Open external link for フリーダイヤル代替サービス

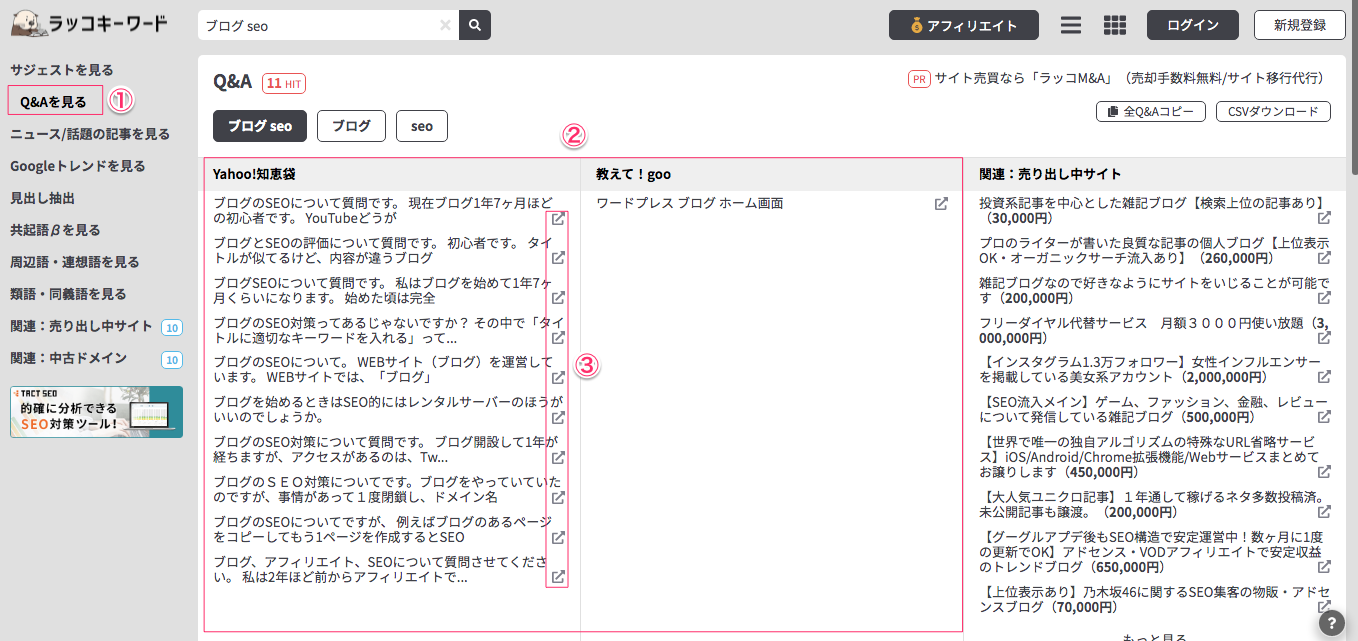pyautogui.click(x=1324, y=338)
